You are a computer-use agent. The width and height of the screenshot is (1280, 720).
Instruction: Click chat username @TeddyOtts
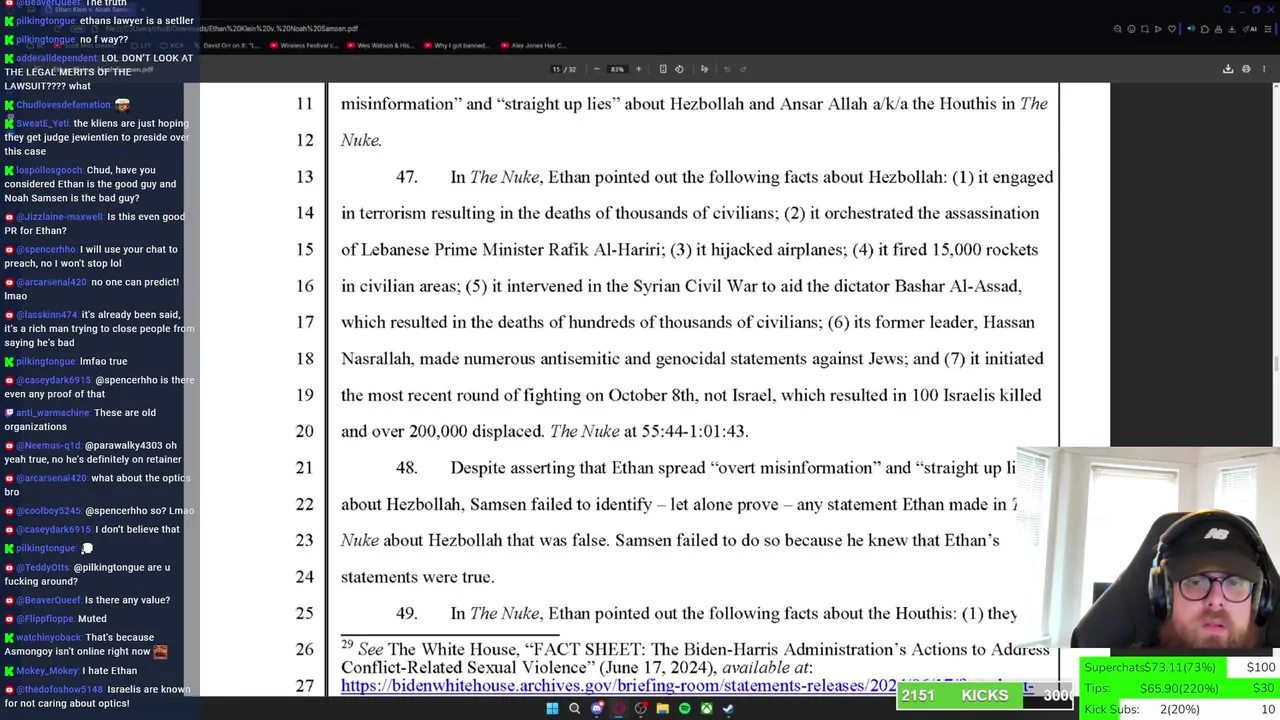(x=43, y=567)
